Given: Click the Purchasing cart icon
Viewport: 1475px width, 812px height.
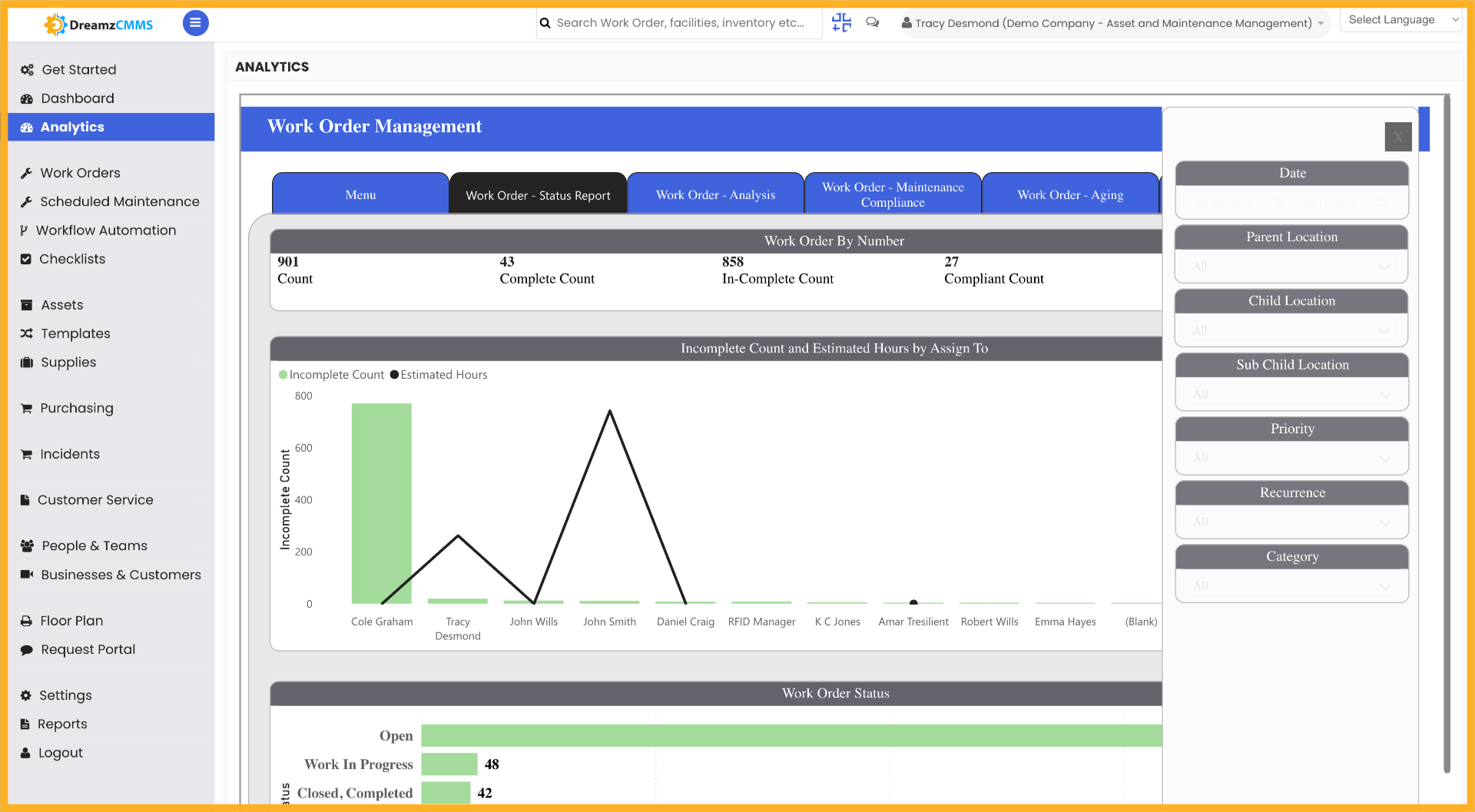Looking at the screenshot, I should pos(26,409).
